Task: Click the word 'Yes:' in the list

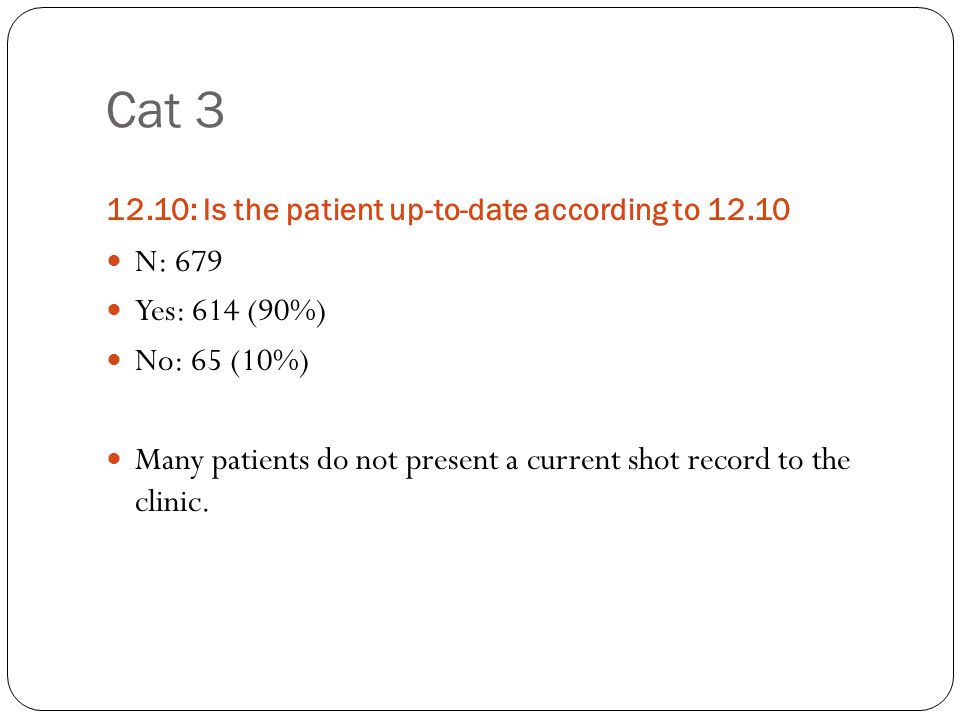Action: click(160, 310)
